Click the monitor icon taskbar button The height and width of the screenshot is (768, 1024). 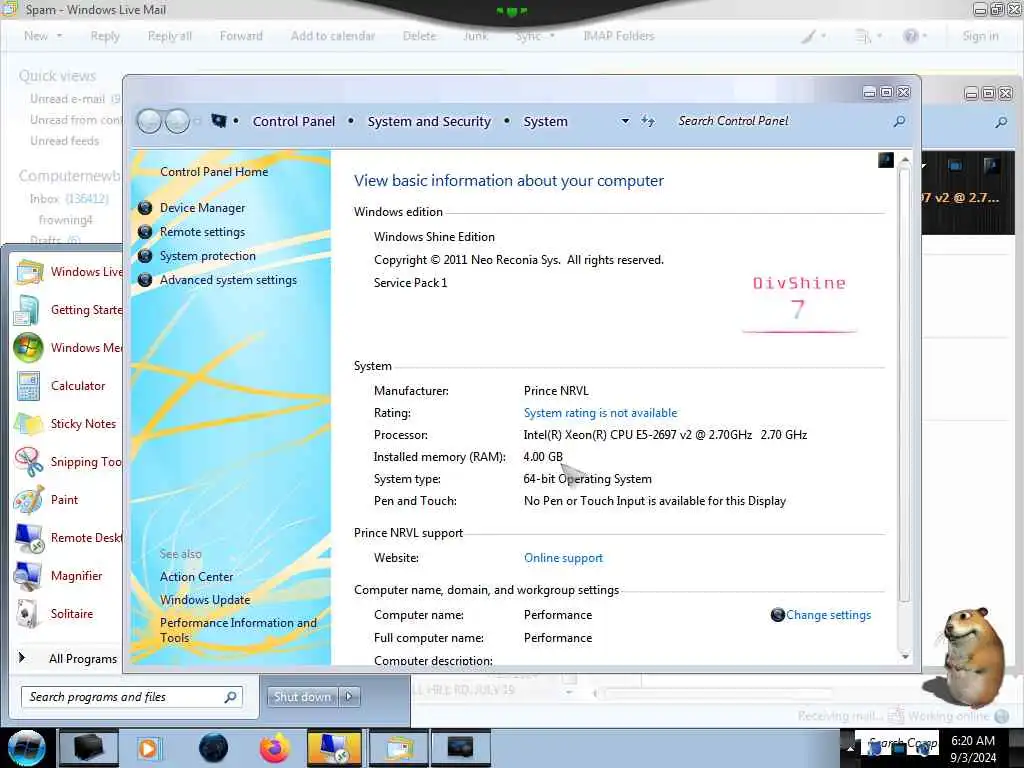[460, 748]
